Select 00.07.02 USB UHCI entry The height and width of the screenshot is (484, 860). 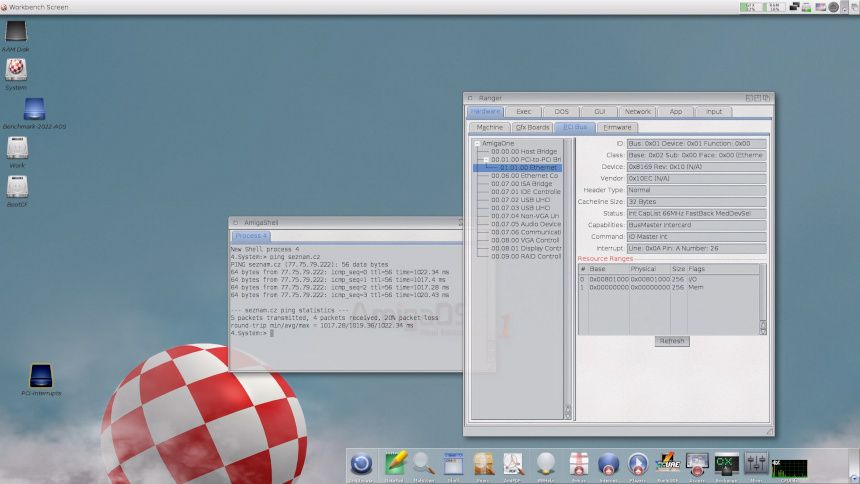click(520, 200)
